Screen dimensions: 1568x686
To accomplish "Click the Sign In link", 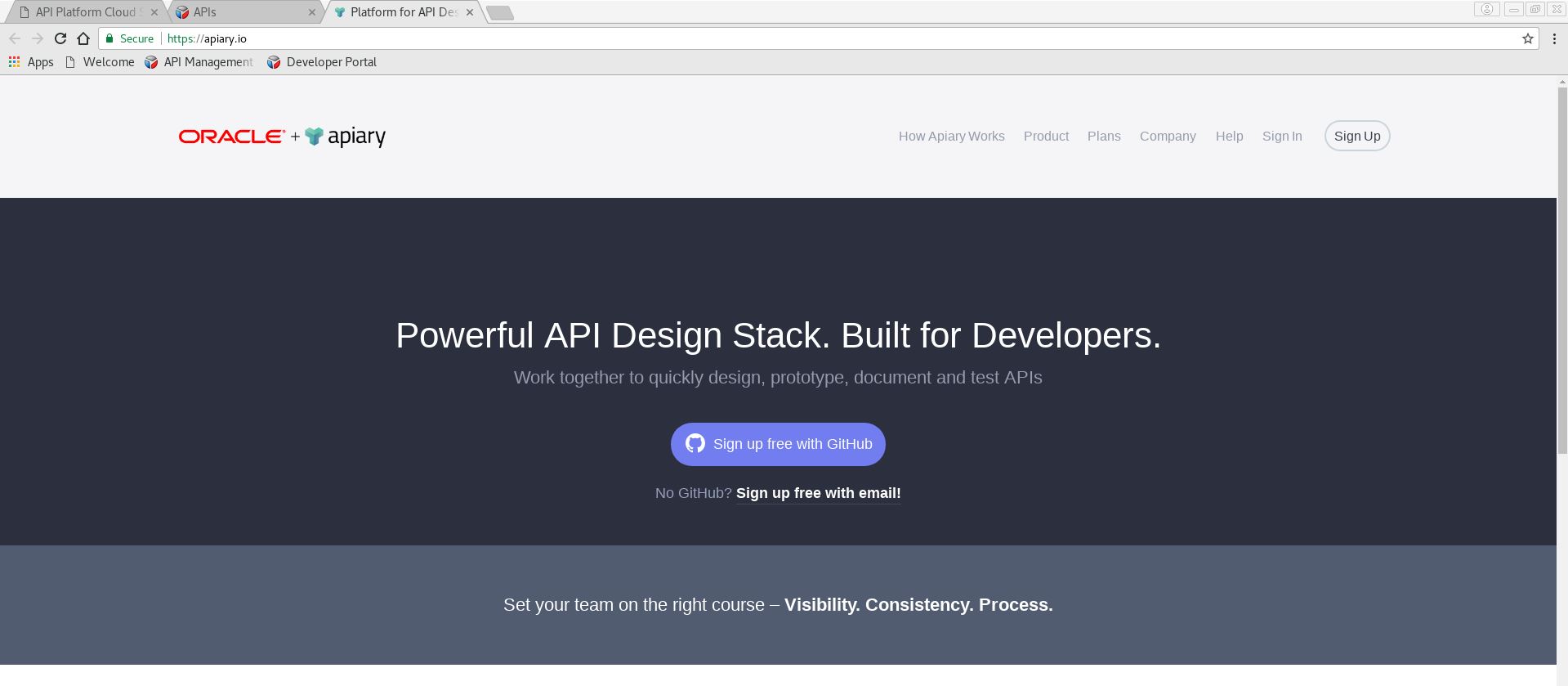I will tap(1281, 137).
